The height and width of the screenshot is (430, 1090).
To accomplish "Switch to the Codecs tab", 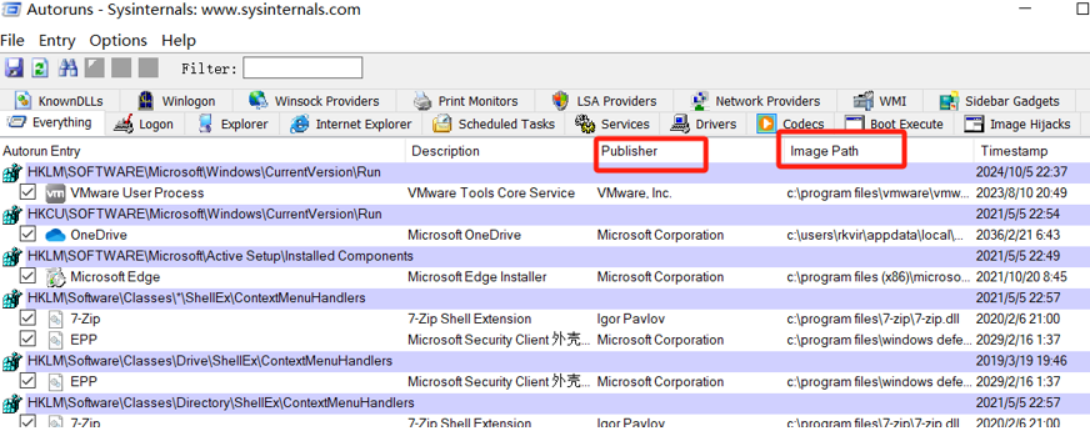I will [790, 124].
